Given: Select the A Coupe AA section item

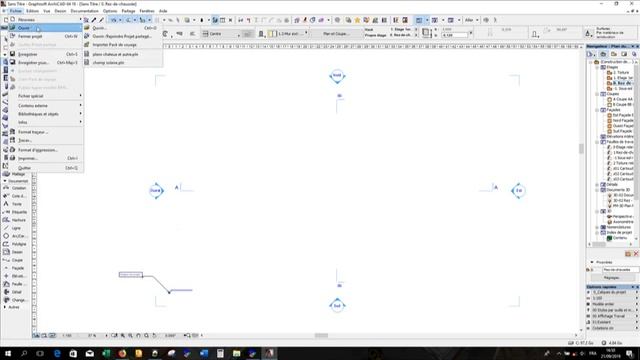Looking at the screenshot, I should 621,99.
